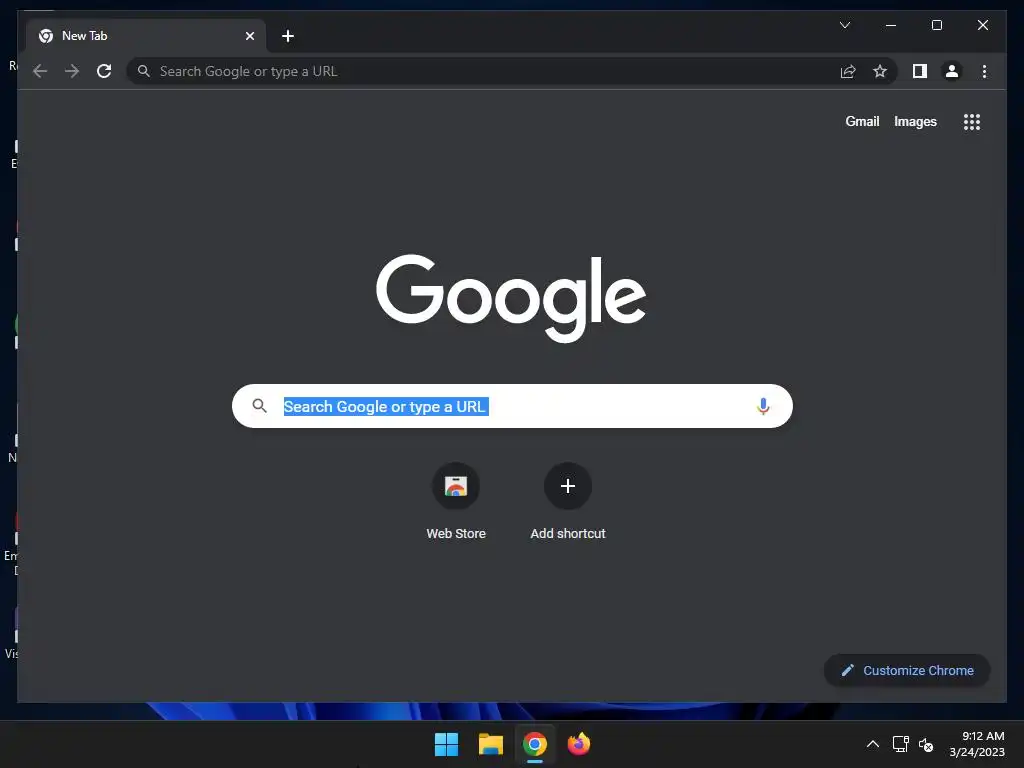Launch Firefox from the taskbar
1024x768 pixels.
click(x=579, y=744)
